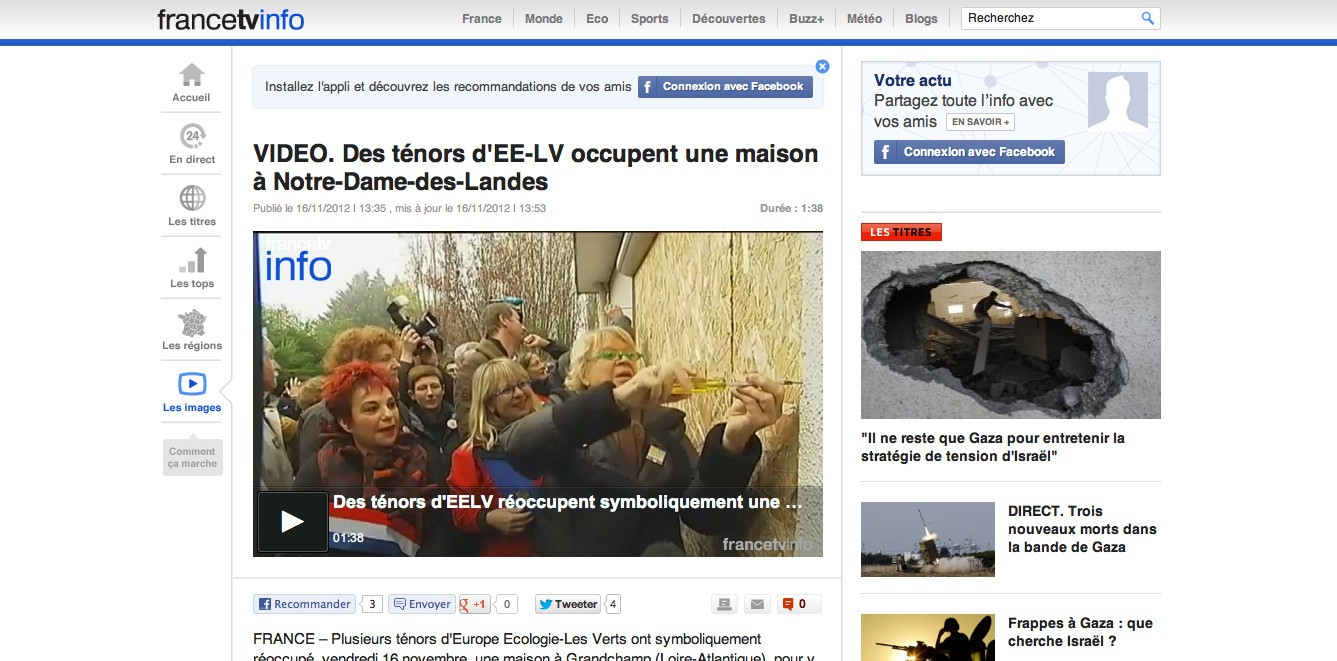
Task: Open the Les régions map icon
Action: click(192, 322)
